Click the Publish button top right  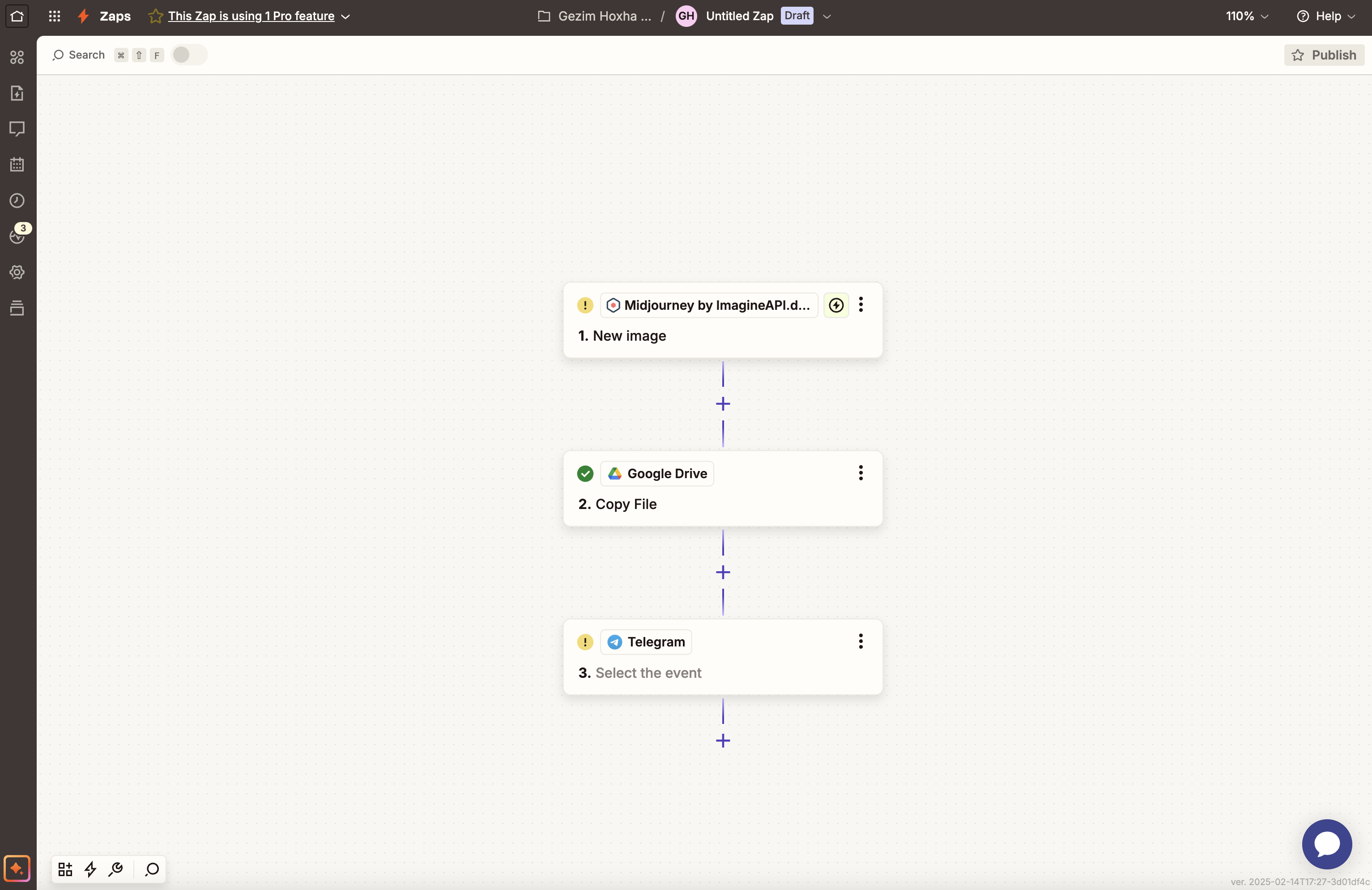pos(1324,55)
